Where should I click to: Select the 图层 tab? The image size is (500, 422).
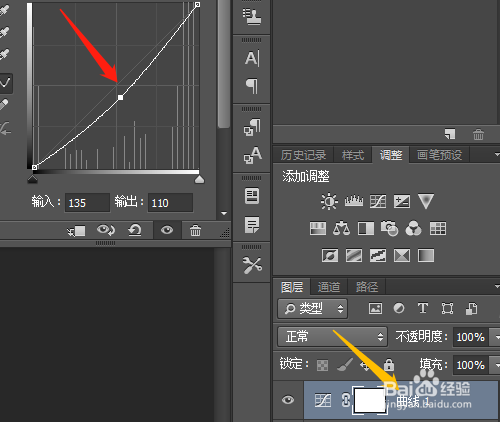coord(292,287)
